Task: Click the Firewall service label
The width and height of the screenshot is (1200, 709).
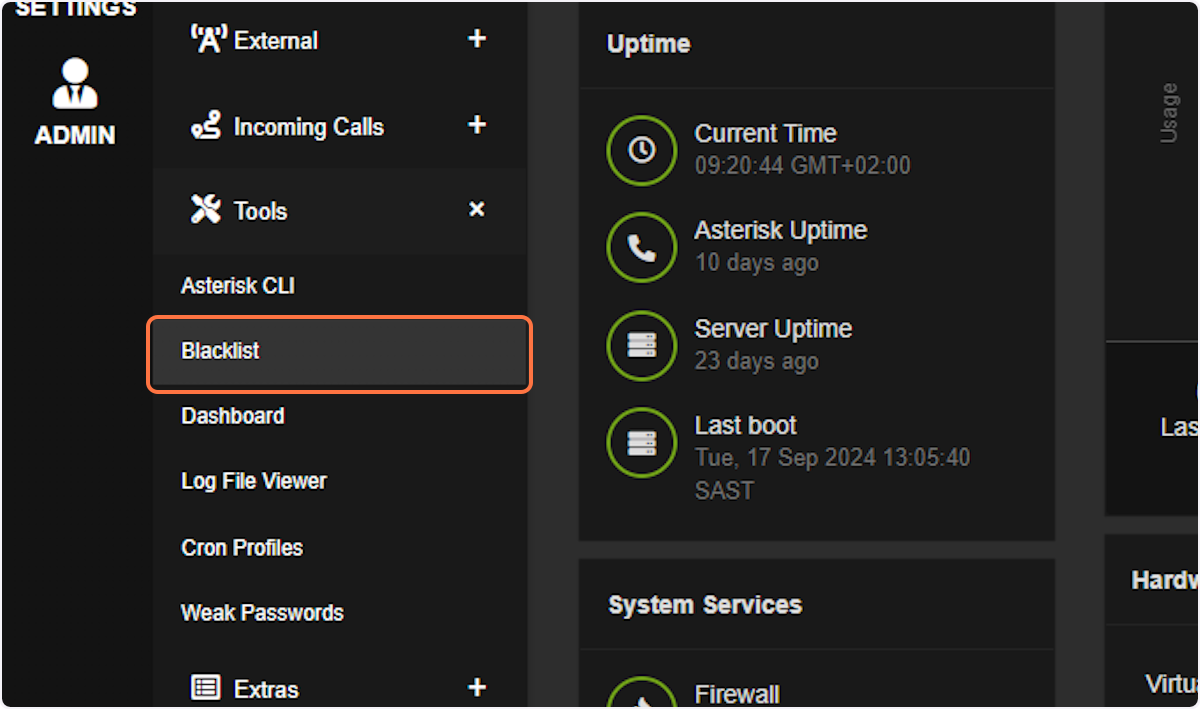Action: coord(737,694)
